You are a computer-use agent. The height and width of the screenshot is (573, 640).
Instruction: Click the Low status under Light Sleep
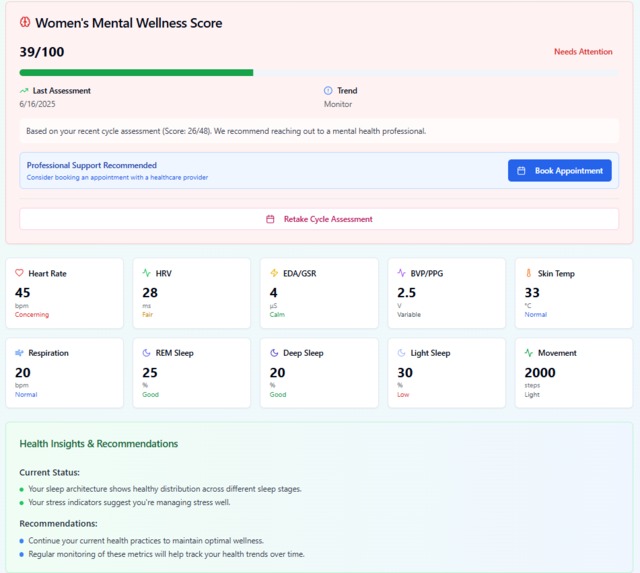tap(403, 395)
